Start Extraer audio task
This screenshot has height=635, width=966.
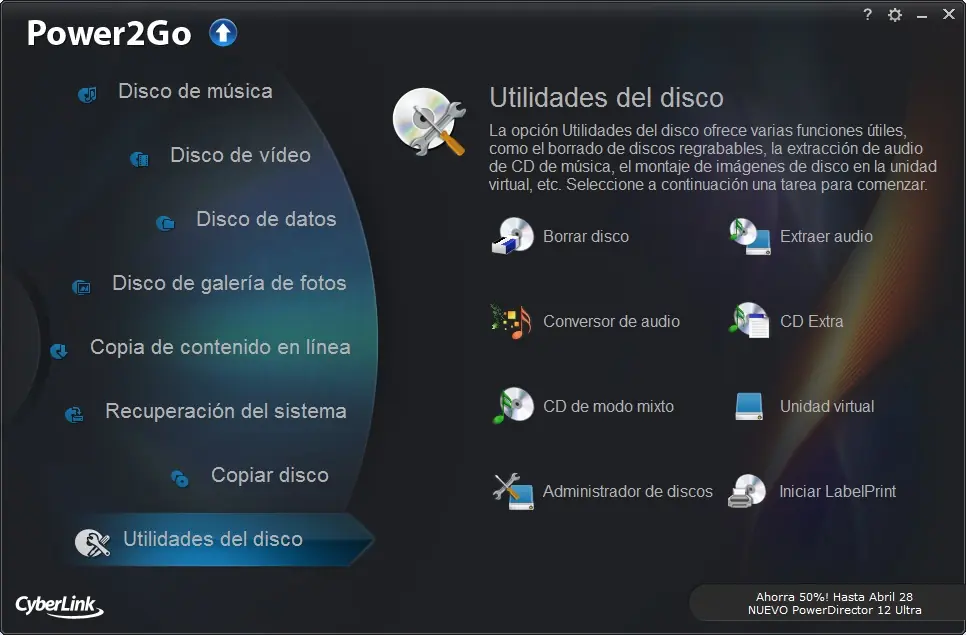826,237
